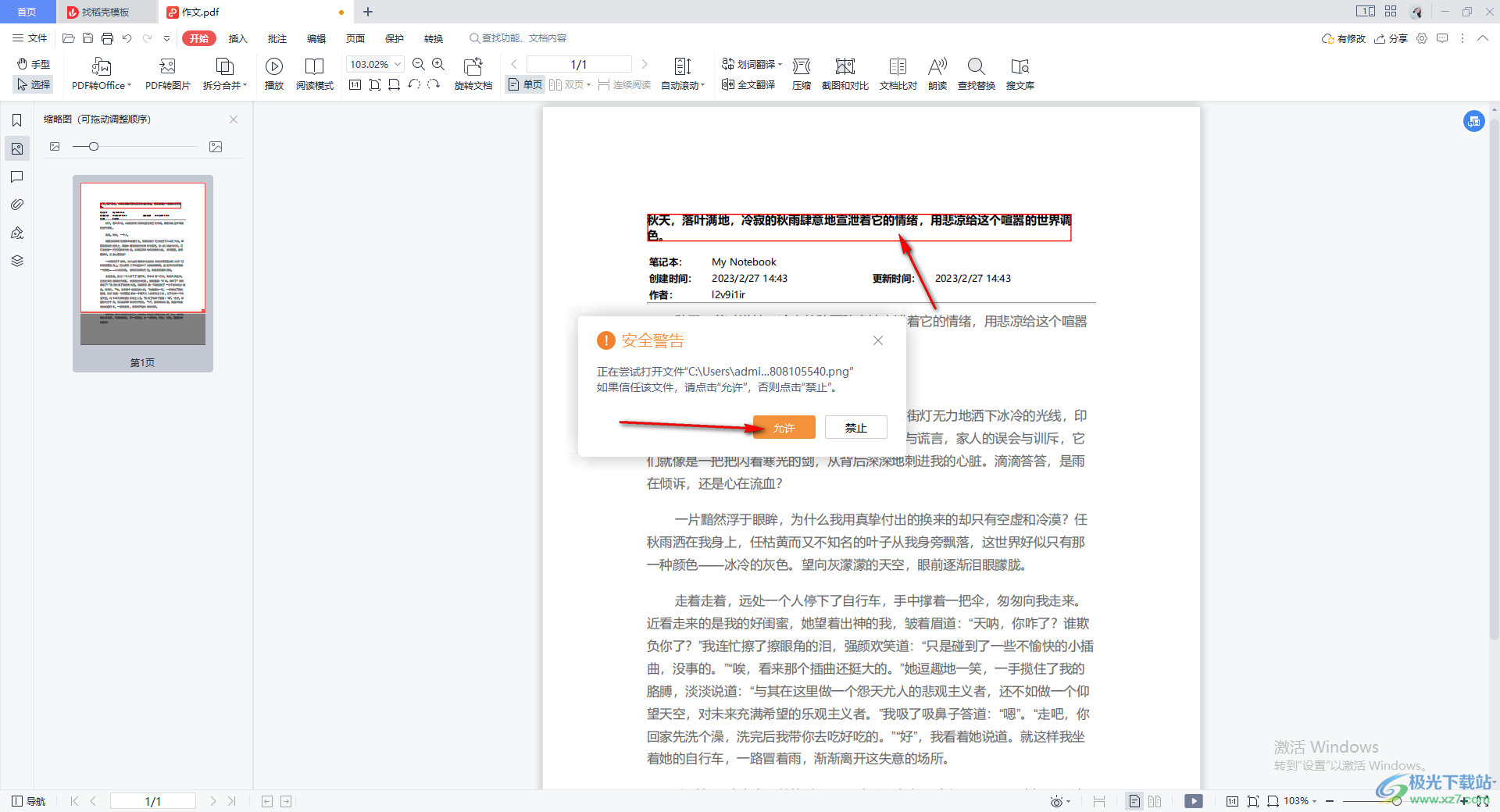The image size is (1500, 812).
Task: Click 允许 in the security warning
Action: (x=784, y=427)
